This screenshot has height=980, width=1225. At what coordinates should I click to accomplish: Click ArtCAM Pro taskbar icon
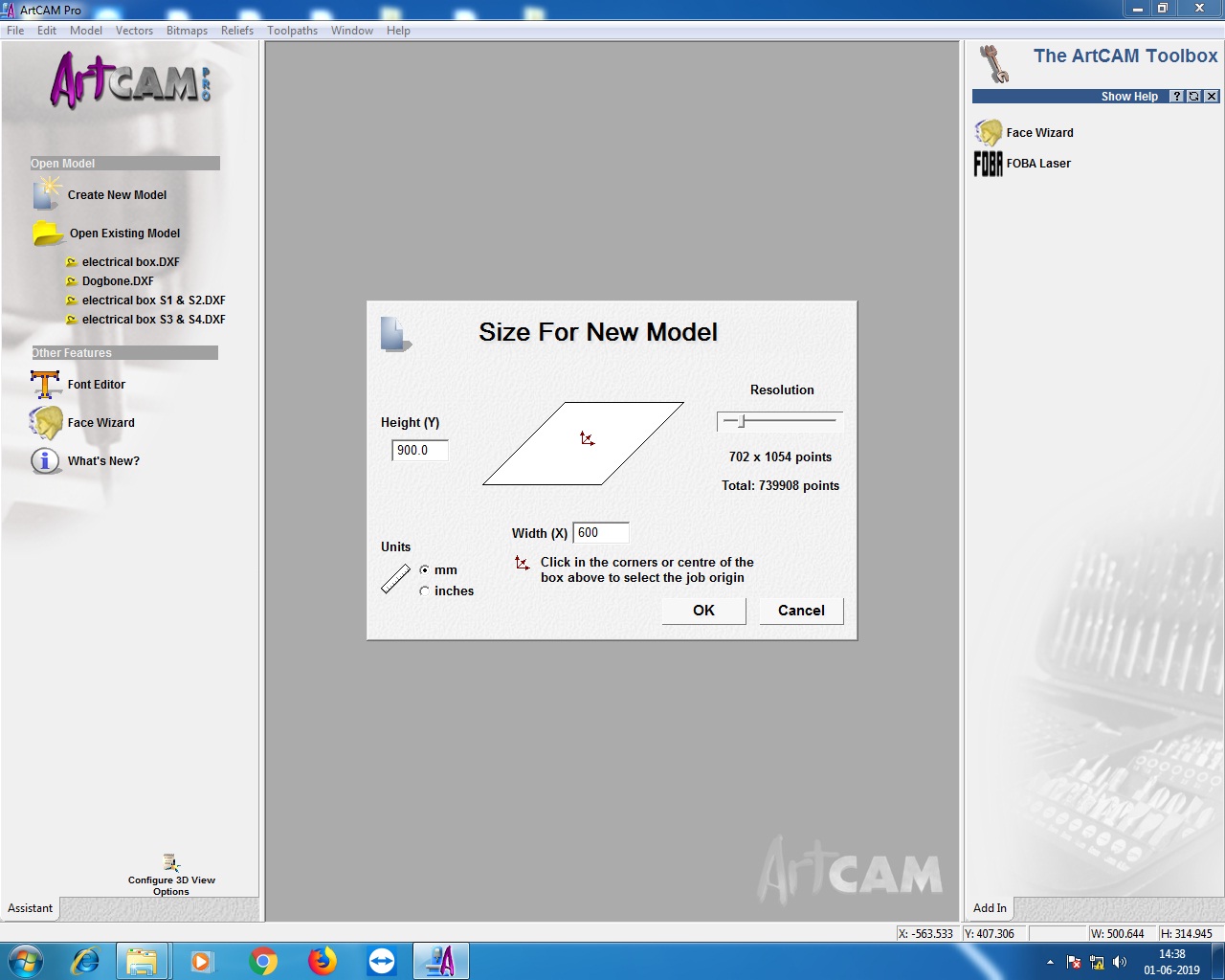coord(441,961)
